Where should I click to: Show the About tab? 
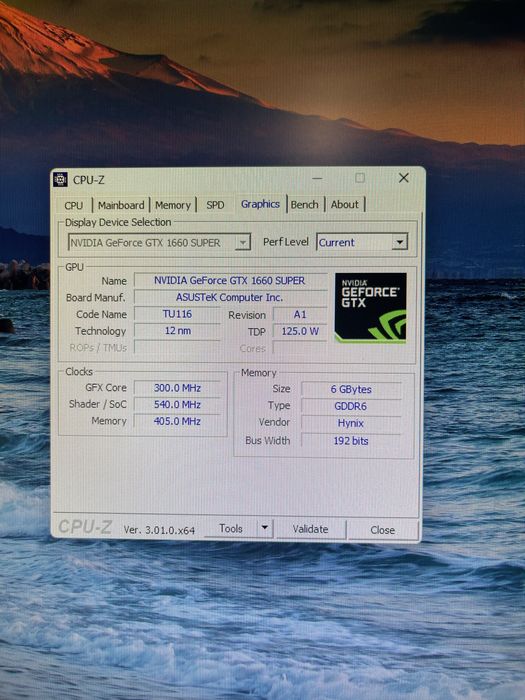coord(345,204)
